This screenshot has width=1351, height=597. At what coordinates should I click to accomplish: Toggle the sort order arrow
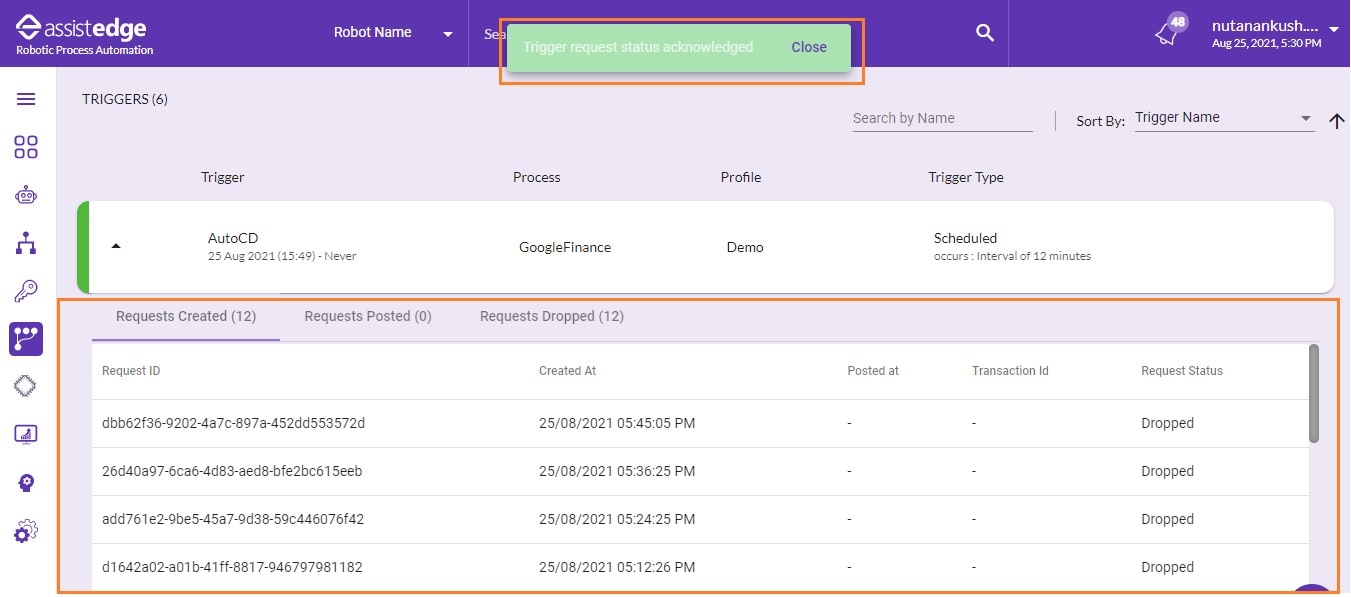[1336, 121]
